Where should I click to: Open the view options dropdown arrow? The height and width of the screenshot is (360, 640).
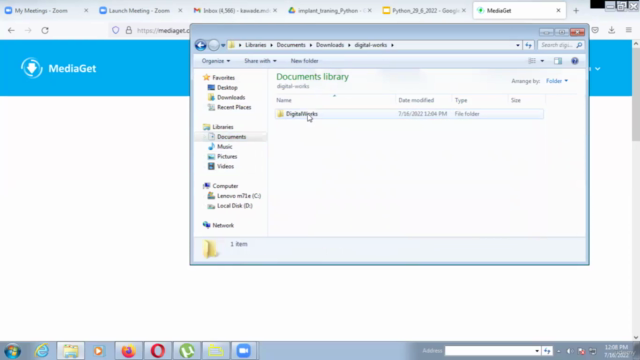click(x=542, y=61)
